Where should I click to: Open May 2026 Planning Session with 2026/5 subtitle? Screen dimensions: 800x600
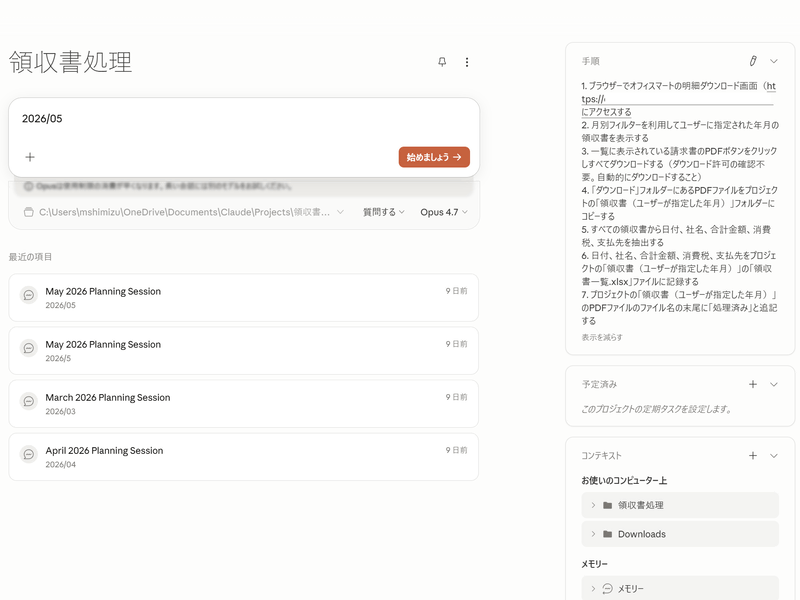click(244, 351)
